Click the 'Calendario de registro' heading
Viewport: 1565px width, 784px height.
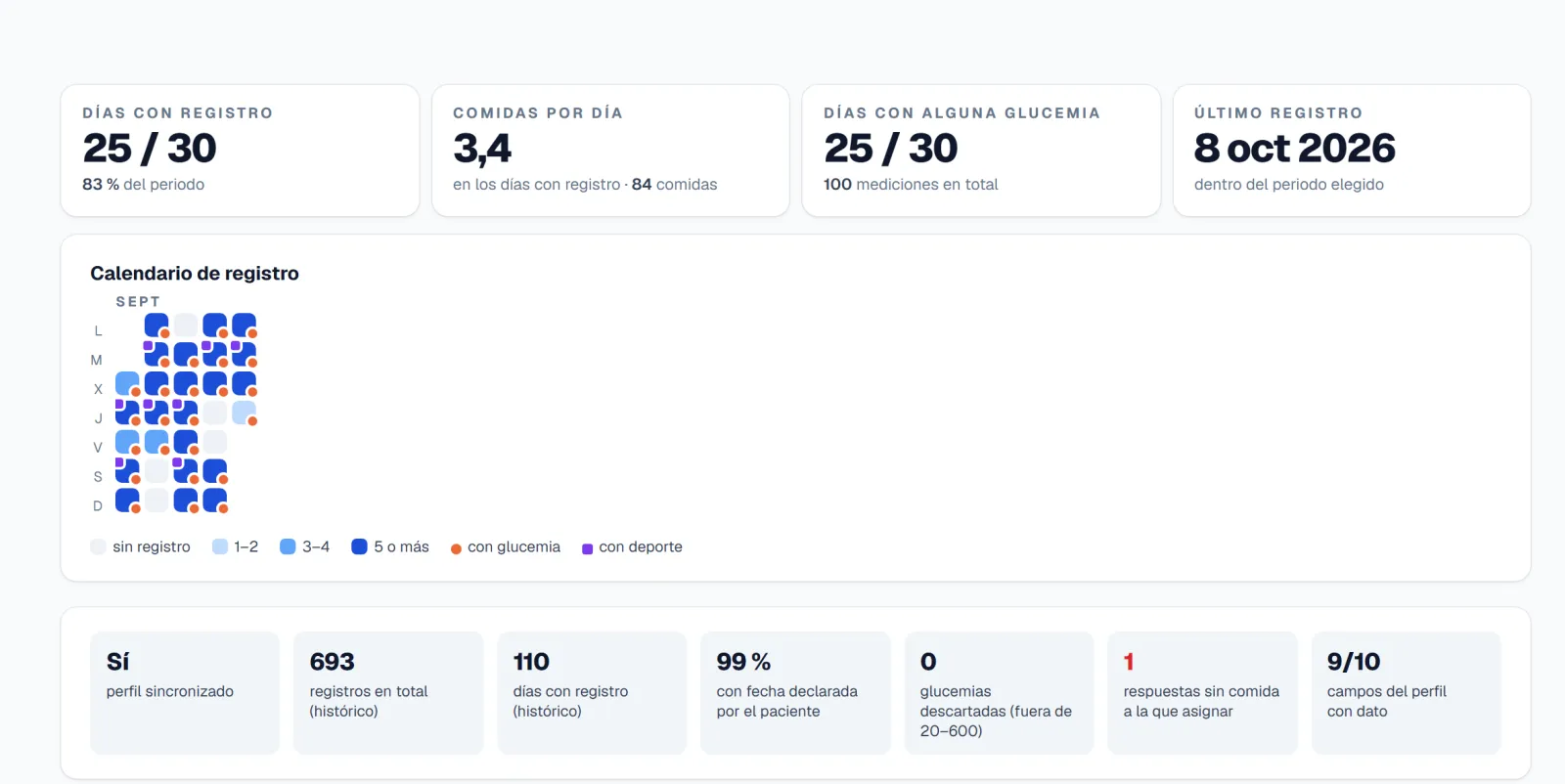[195, 274]
